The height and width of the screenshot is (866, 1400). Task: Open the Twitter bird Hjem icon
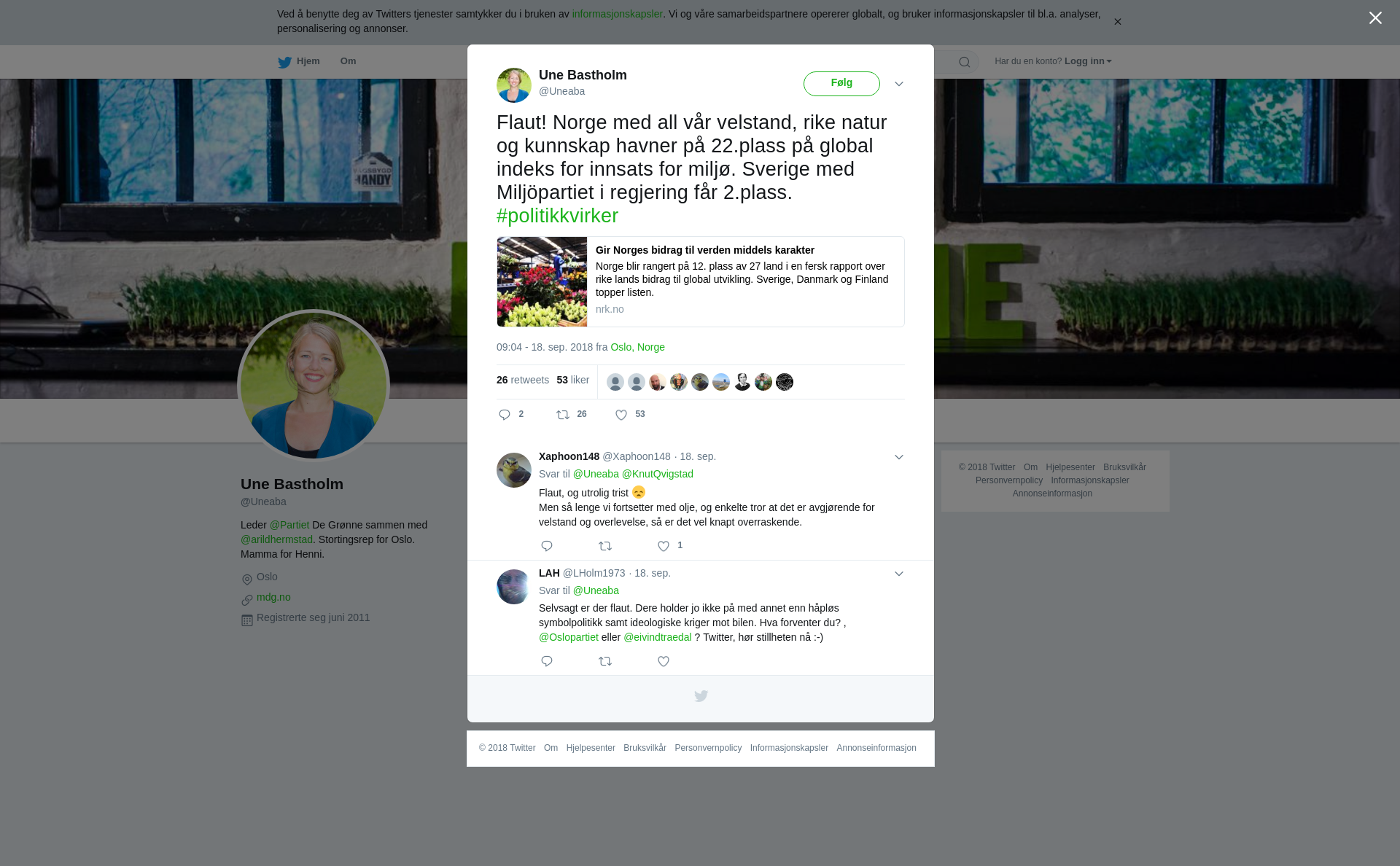(284, 63)
